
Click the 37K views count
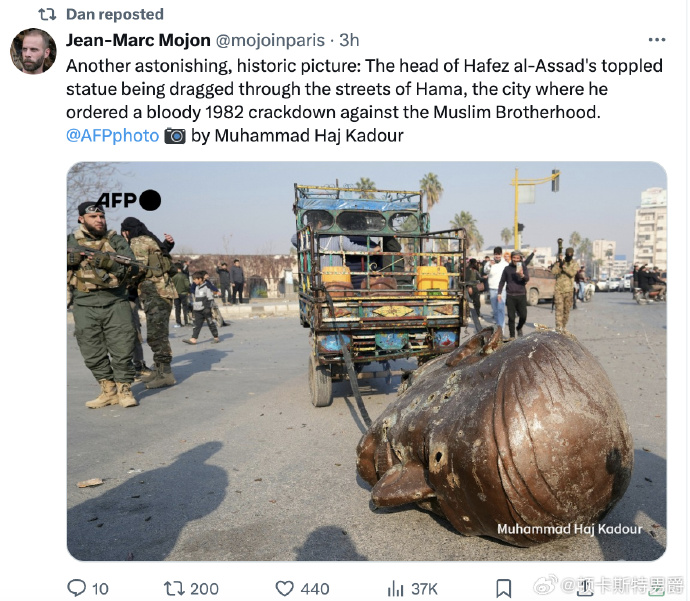click(424, 589)
